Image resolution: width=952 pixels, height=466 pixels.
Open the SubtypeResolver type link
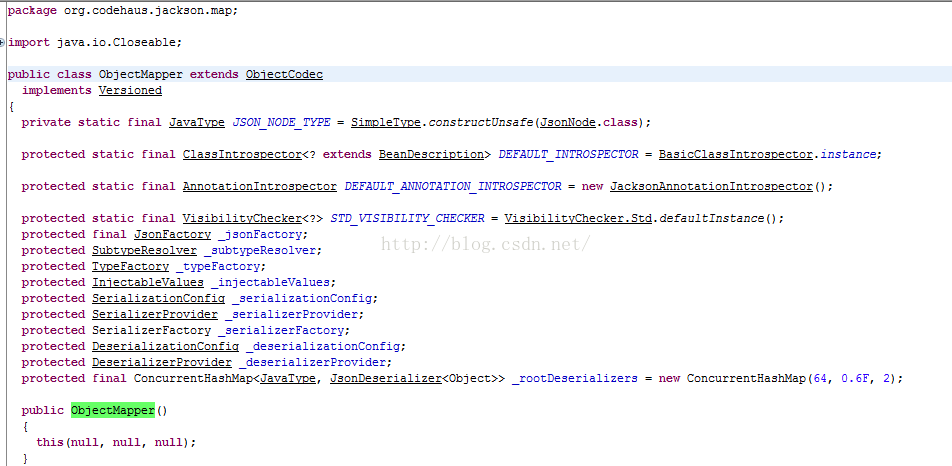tap(144, 251)
